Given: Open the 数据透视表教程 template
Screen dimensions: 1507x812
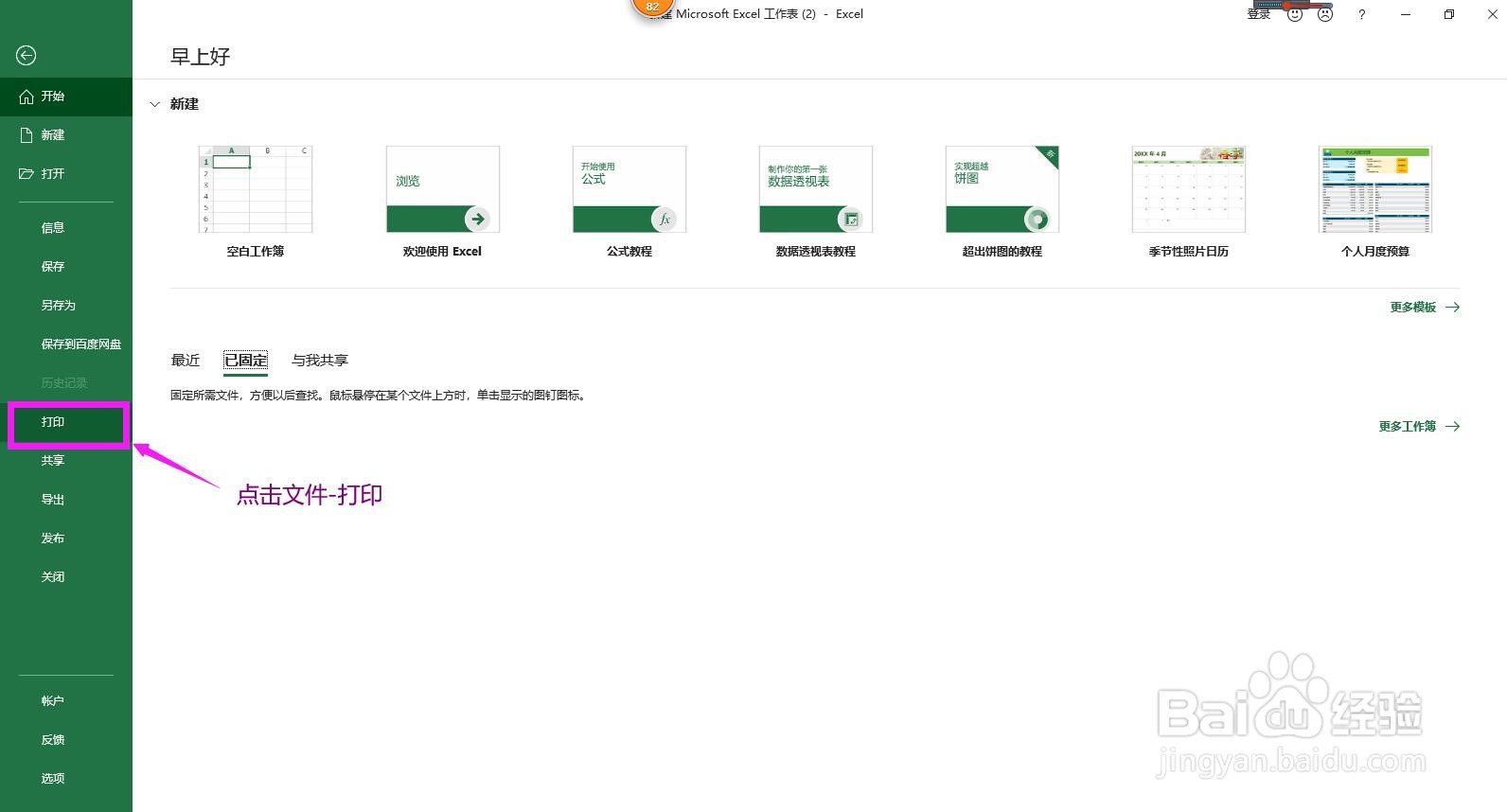Looking at the screenshot, I should click(816, 202).
